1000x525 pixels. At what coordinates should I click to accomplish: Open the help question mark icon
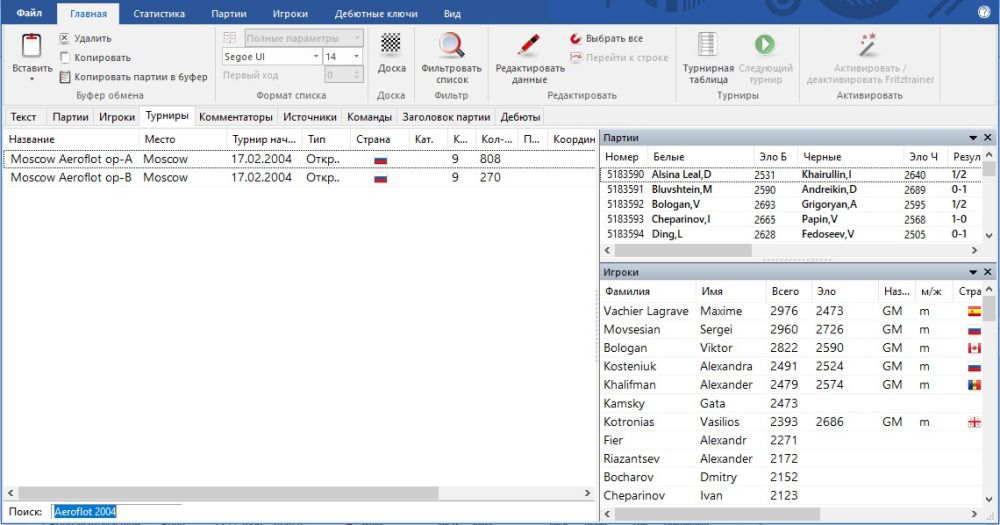tap(983, 13)
